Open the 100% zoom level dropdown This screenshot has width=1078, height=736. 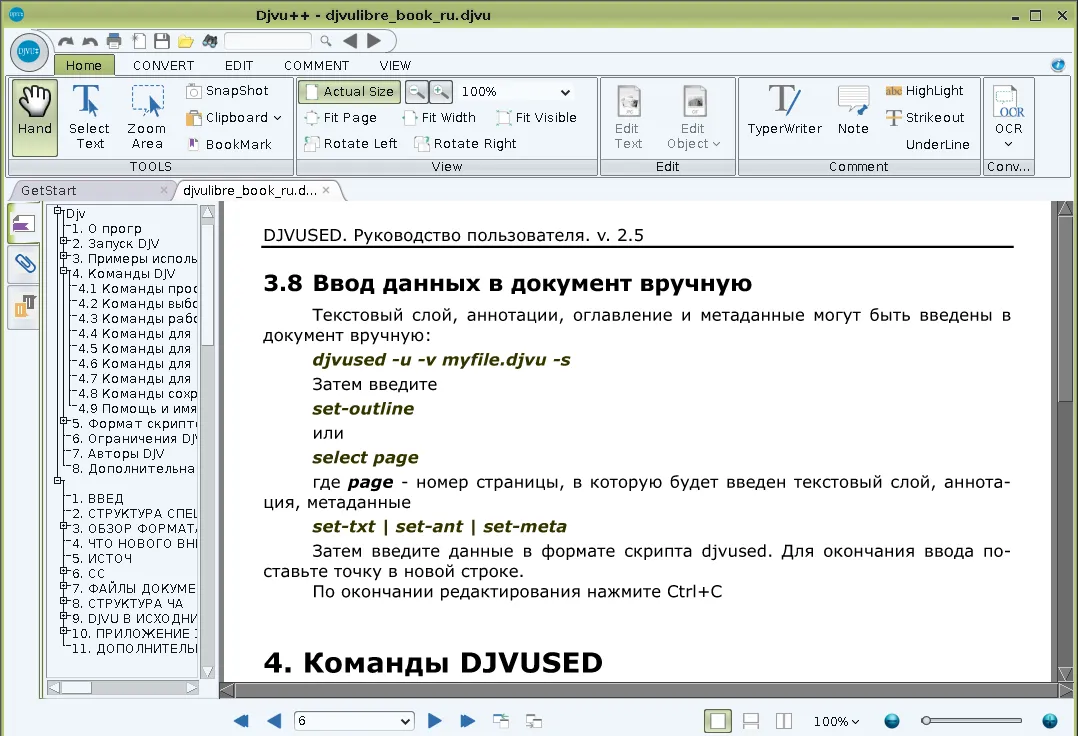click(565, 92)
